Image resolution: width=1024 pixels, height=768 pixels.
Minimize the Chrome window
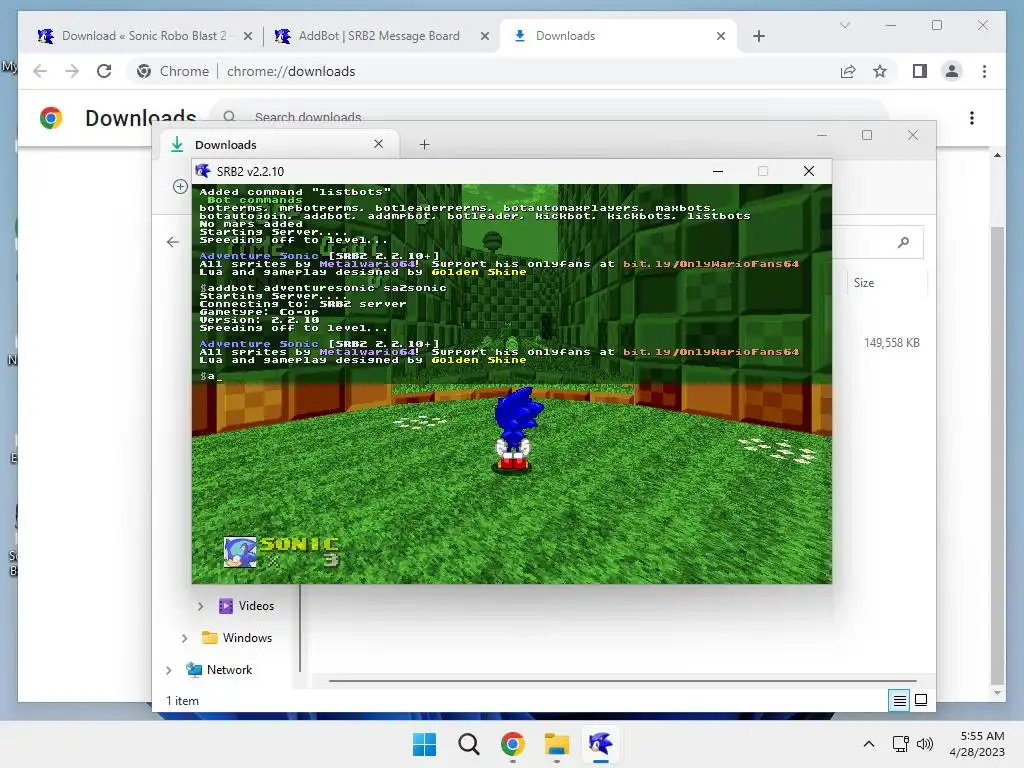(x=891, y=25)
